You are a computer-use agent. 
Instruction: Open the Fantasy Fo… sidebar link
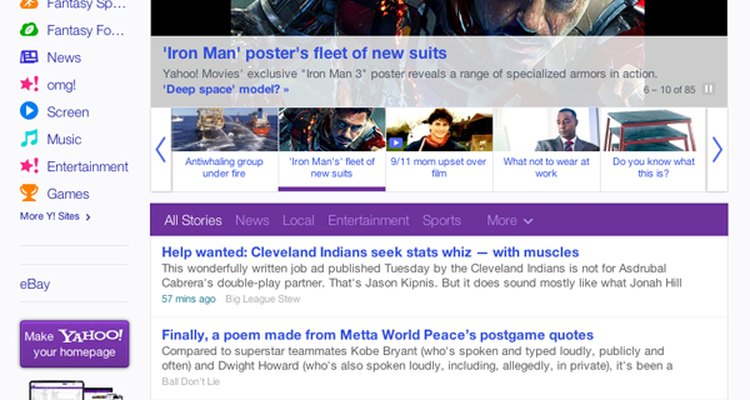point(85,31)
